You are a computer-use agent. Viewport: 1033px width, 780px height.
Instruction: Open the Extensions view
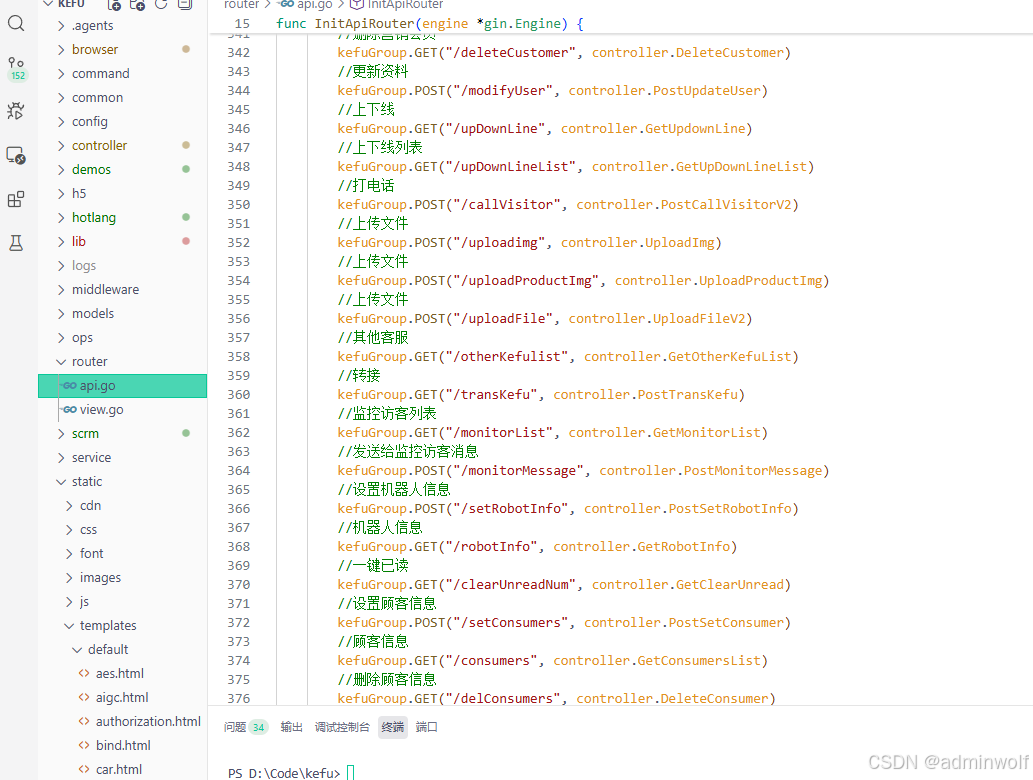[x=16, y=199]
